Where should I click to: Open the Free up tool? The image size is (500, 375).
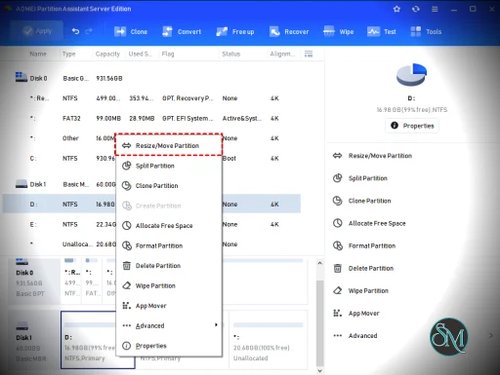(x=235, y=32)
